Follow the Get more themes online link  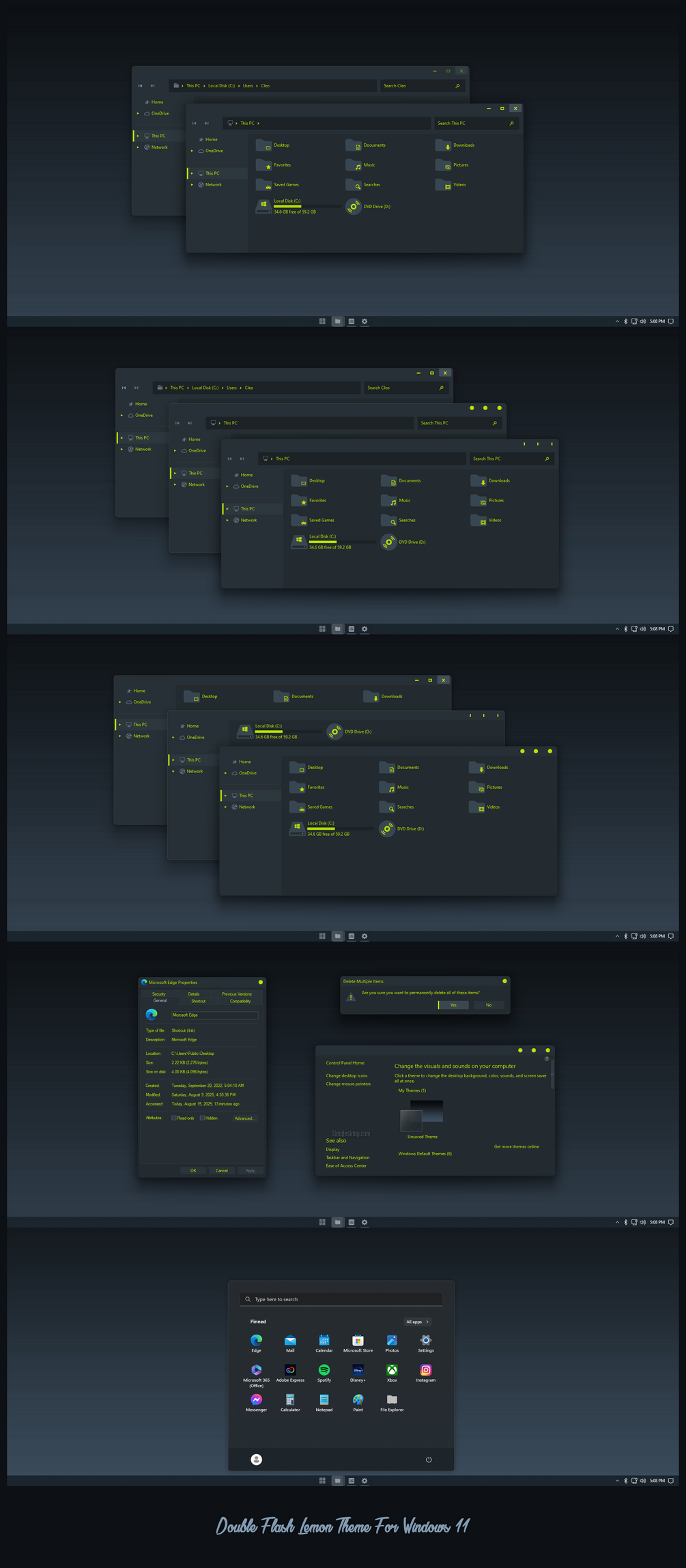point(516,1146)
